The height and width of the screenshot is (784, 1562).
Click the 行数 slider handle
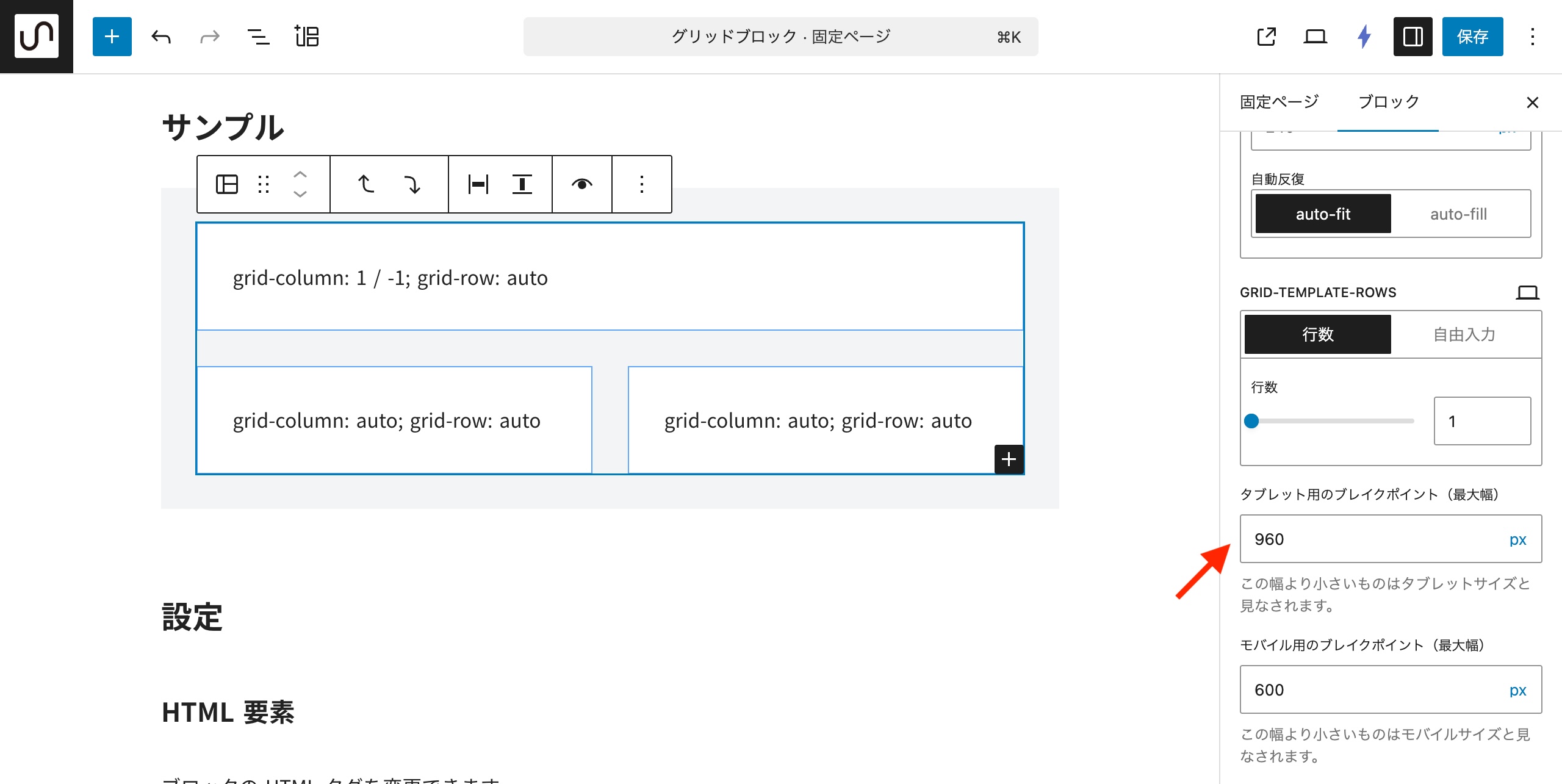1251,421
